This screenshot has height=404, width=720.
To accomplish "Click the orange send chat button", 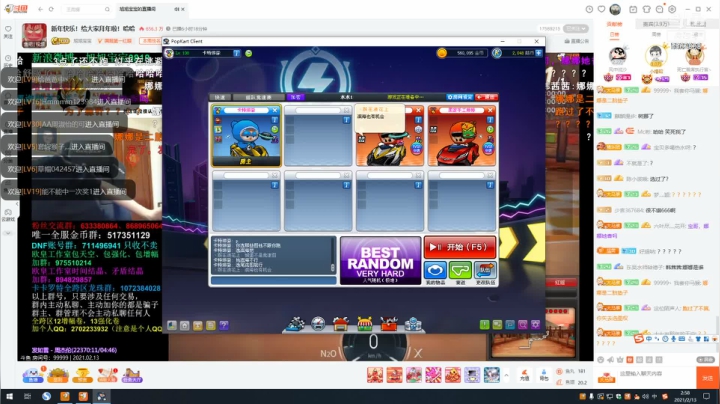I will click(708, 378).
